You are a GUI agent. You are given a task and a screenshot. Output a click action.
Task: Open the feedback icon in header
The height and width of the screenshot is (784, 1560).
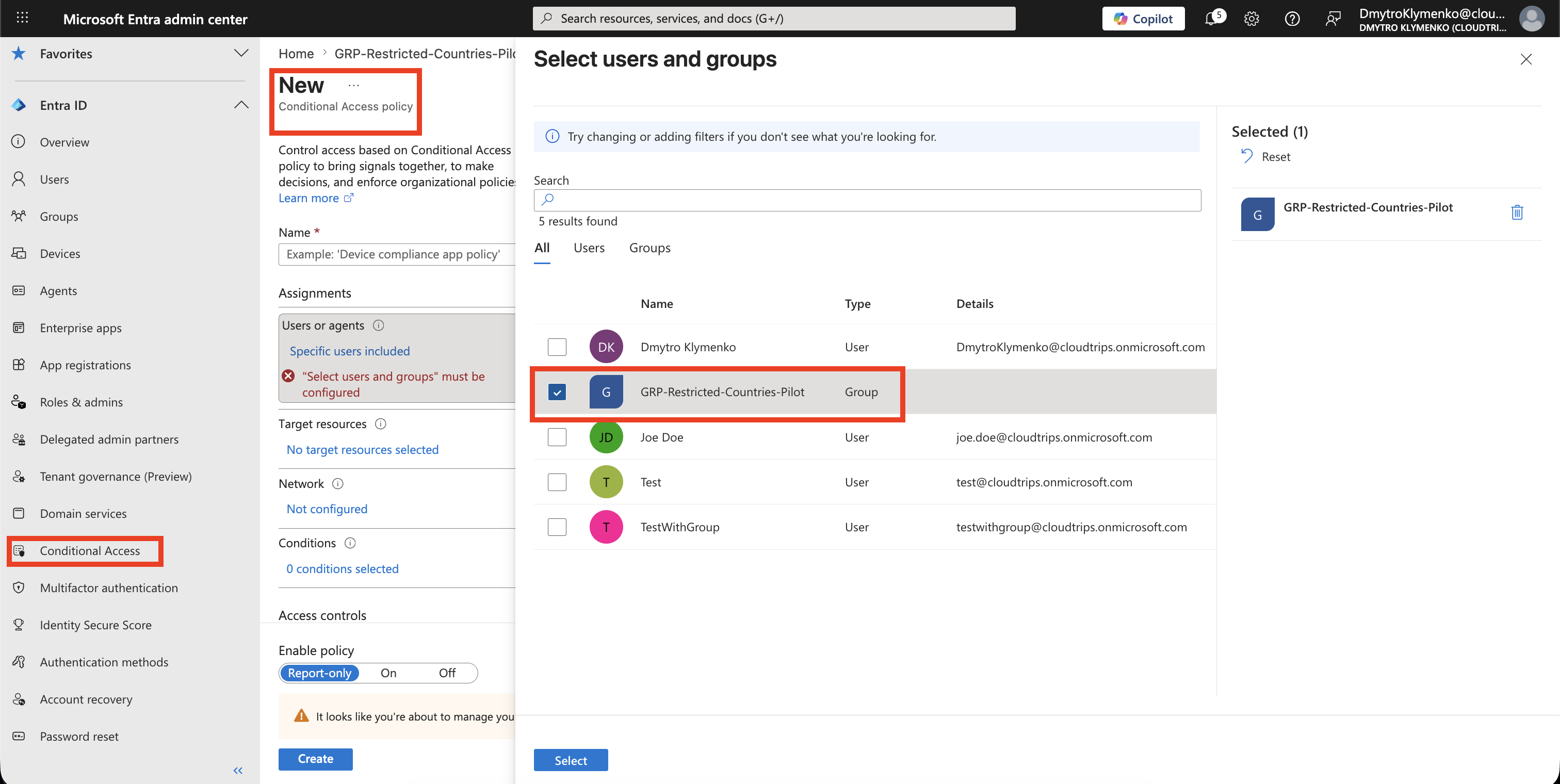[1333, 19]
